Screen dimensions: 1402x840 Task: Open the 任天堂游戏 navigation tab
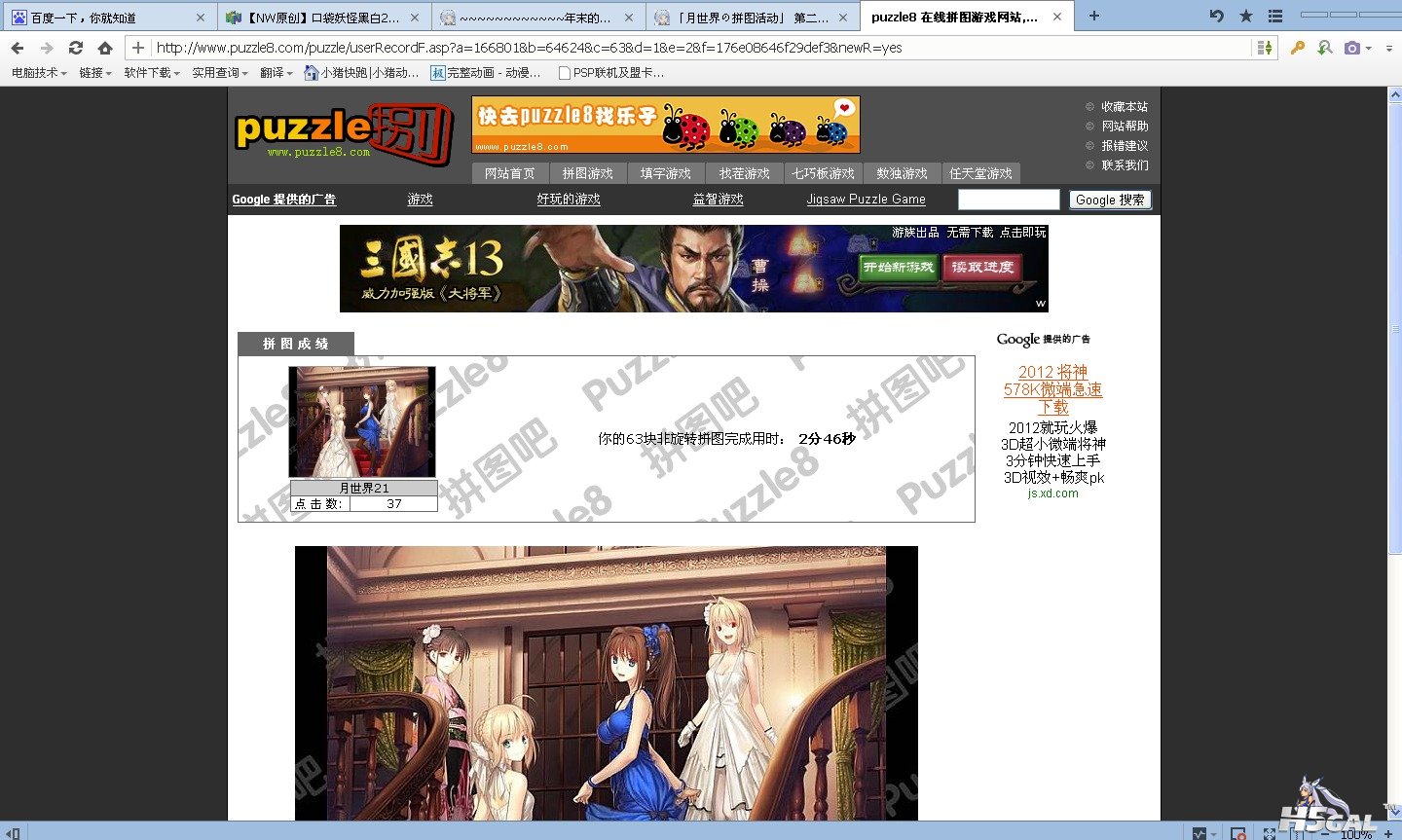(x=980, y=173)
